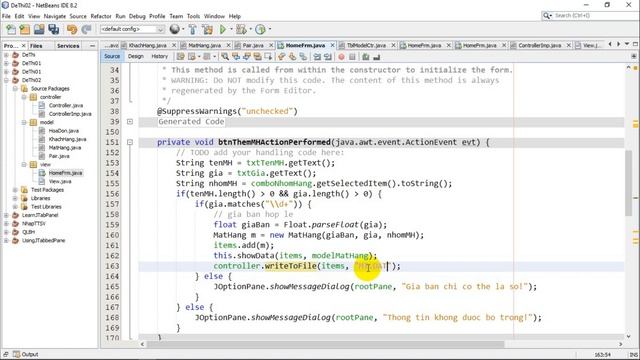Run the project with green play icon
This screenshot has height=360, width=640.
223,29
